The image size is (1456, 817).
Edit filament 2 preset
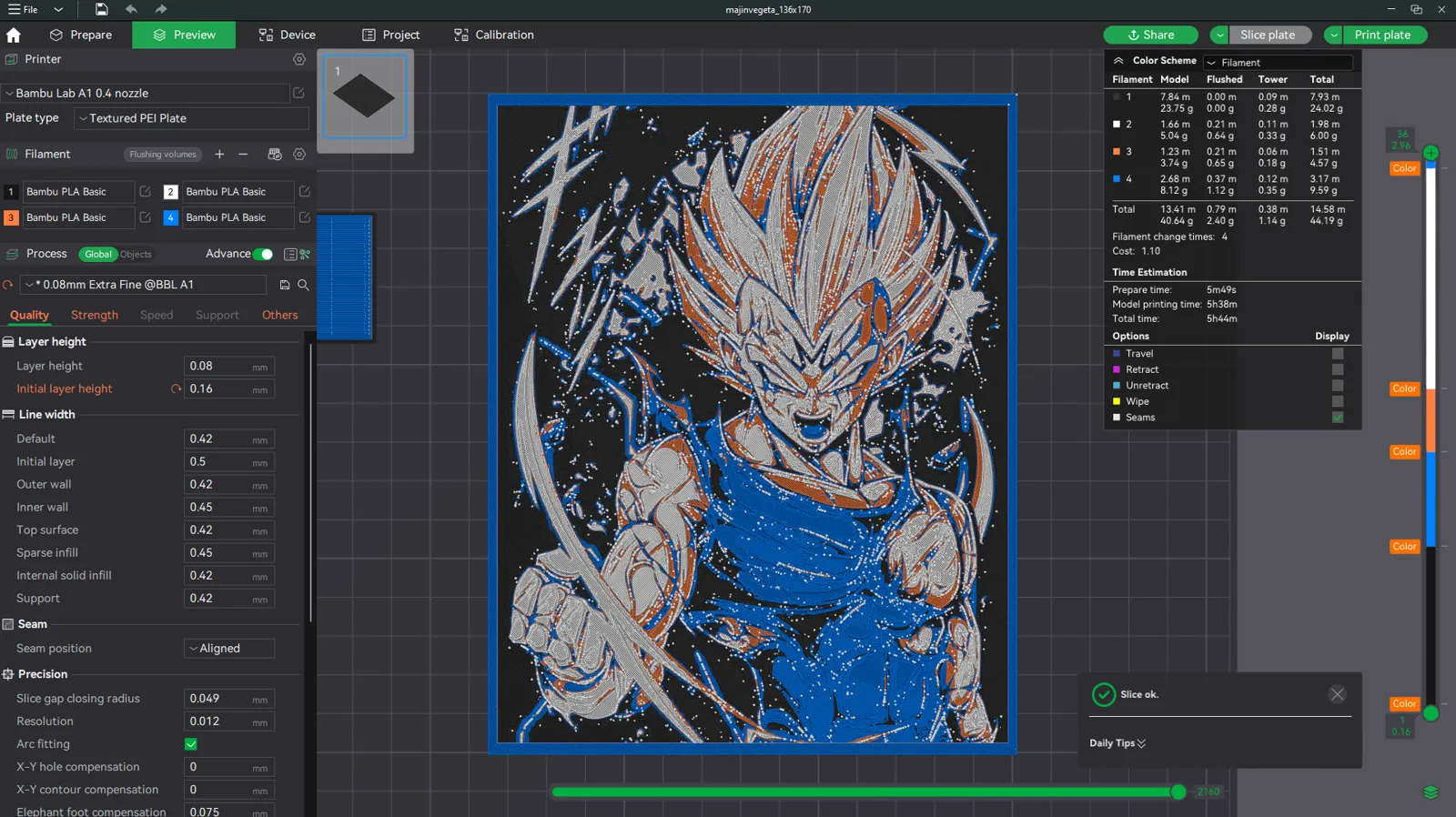tap(305, 192)
